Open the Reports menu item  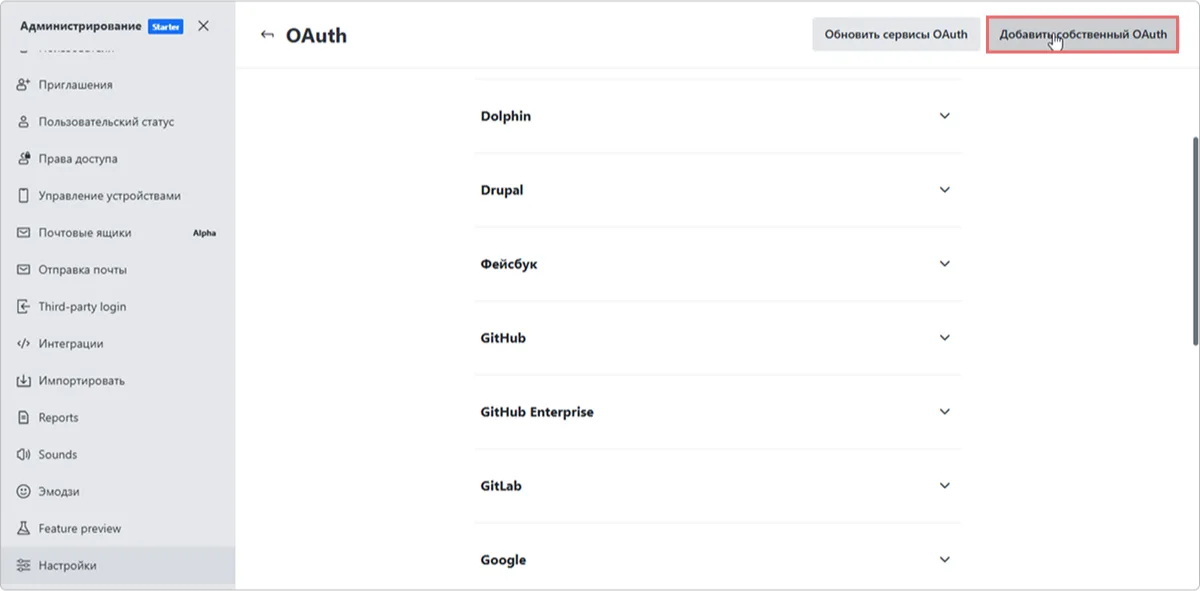[58, 418]
